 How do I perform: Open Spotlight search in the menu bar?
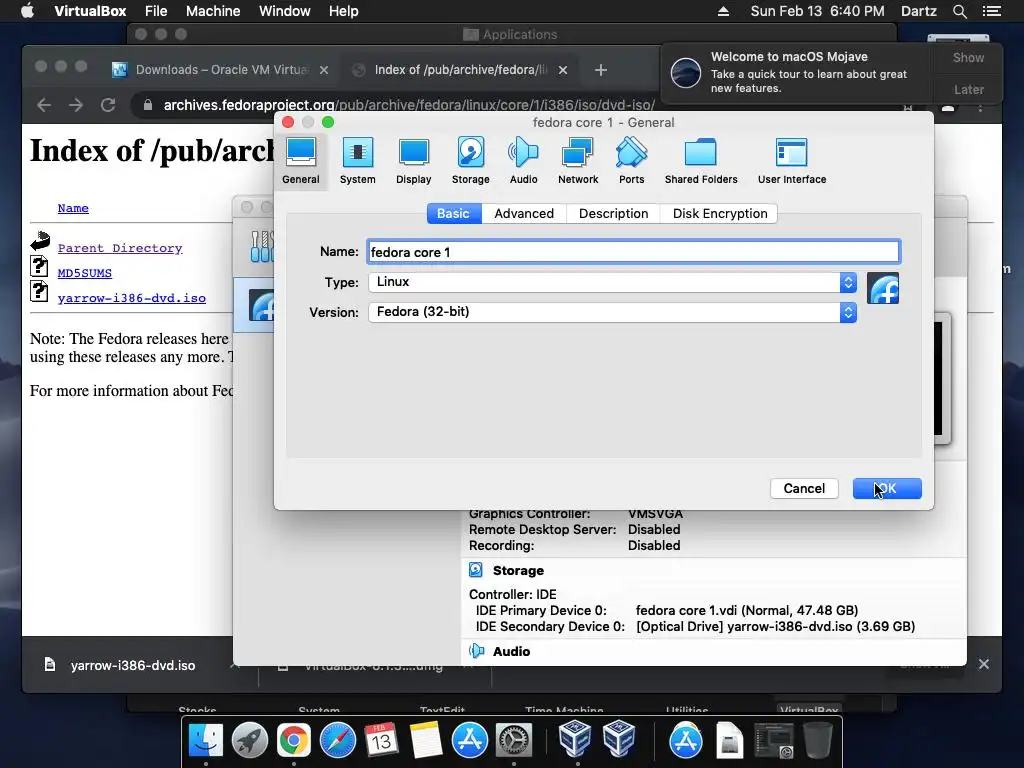tap(959, 11)
